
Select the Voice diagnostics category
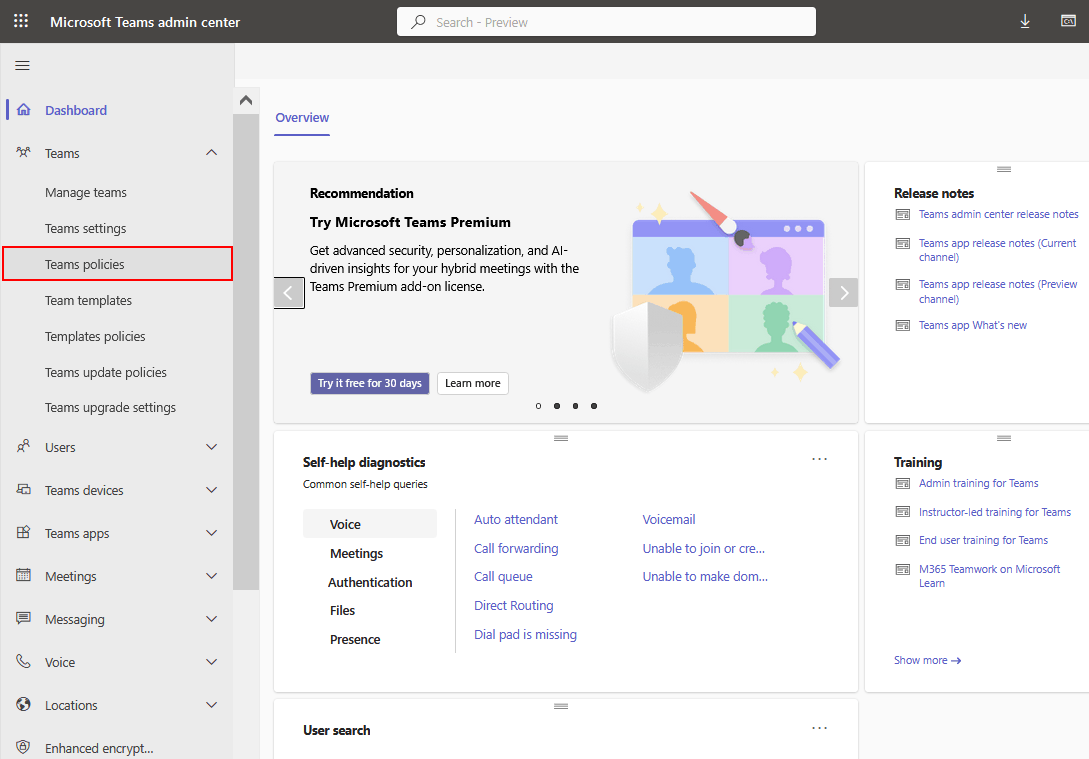click(369, 524)
